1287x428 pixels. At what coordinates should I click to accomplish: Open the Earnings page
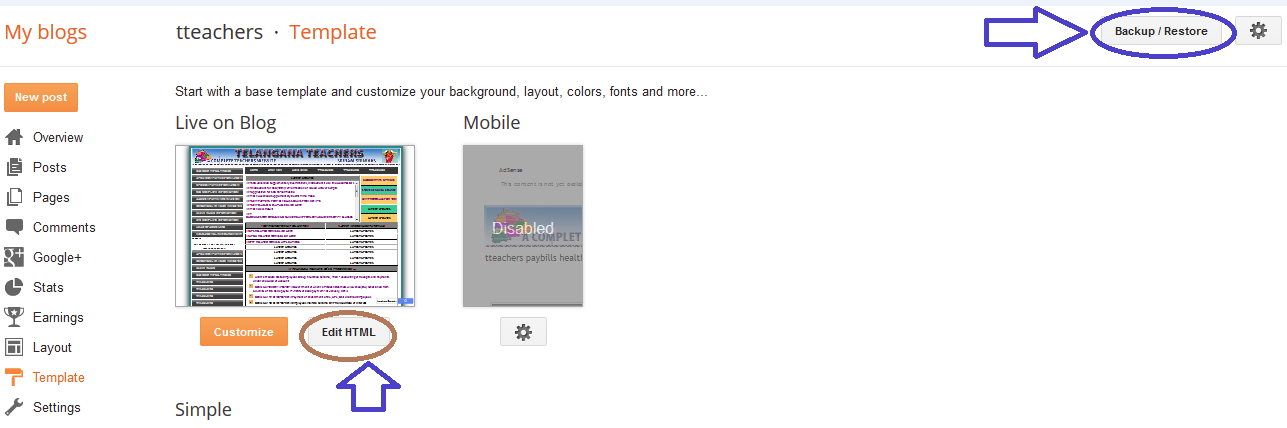click(x=58, y=317)
